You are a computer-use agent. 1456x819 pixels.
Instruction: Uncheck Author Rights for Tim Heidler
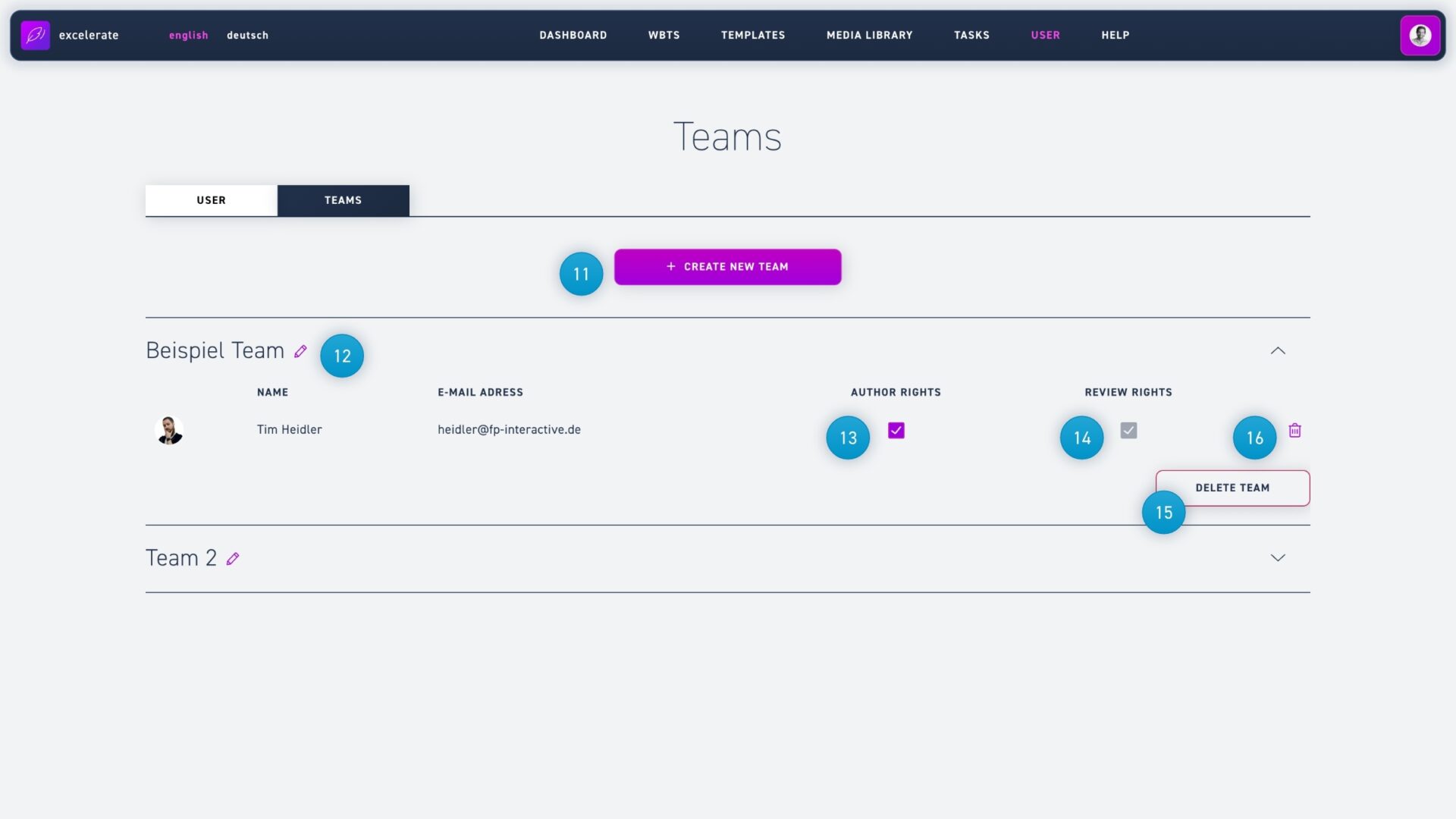[x=896, y=431]
